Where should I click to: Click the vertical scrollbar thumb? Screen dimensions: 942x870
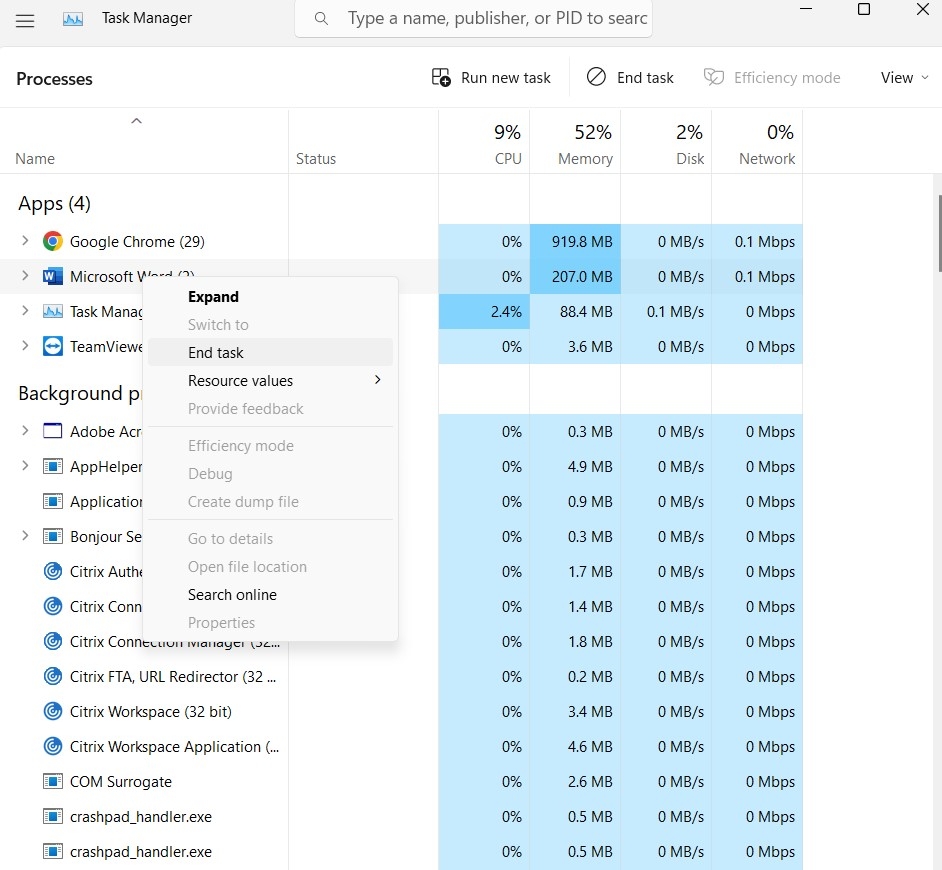939,233
